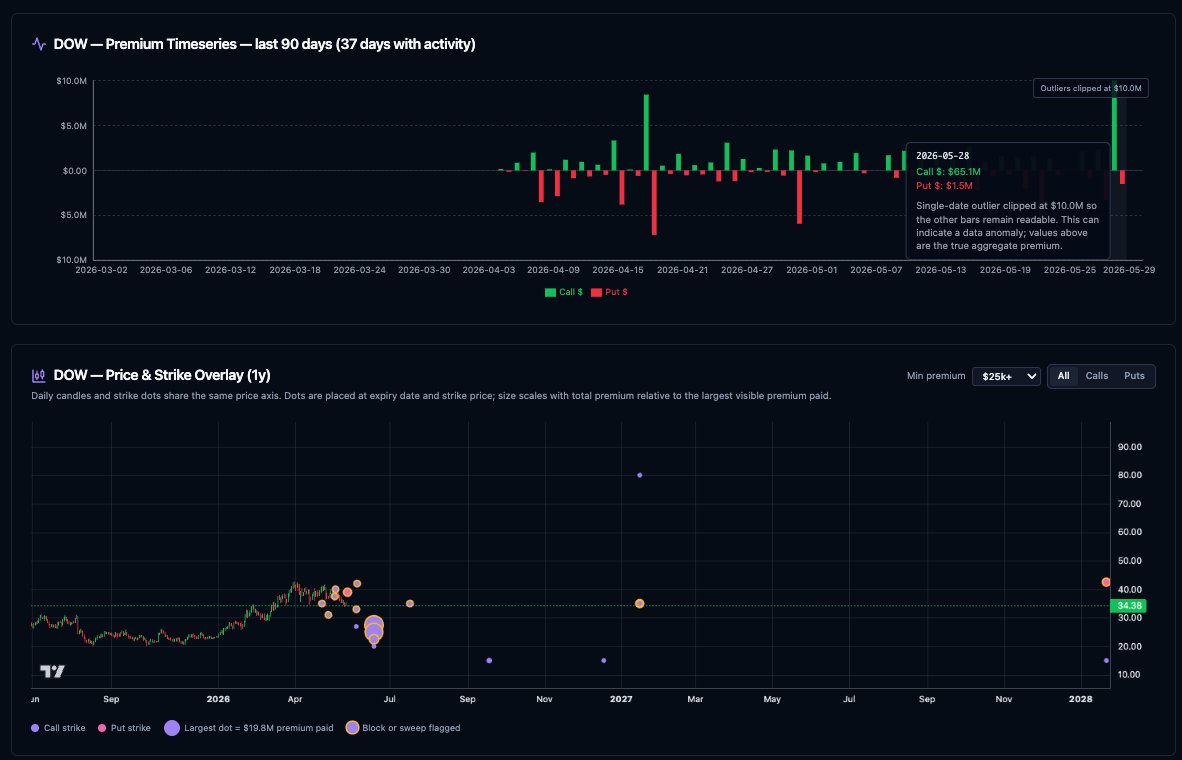Screen dimensions: 1182x760
Task: Click the 2026-05-28 date in the tooltip
Action: point(942,156)
